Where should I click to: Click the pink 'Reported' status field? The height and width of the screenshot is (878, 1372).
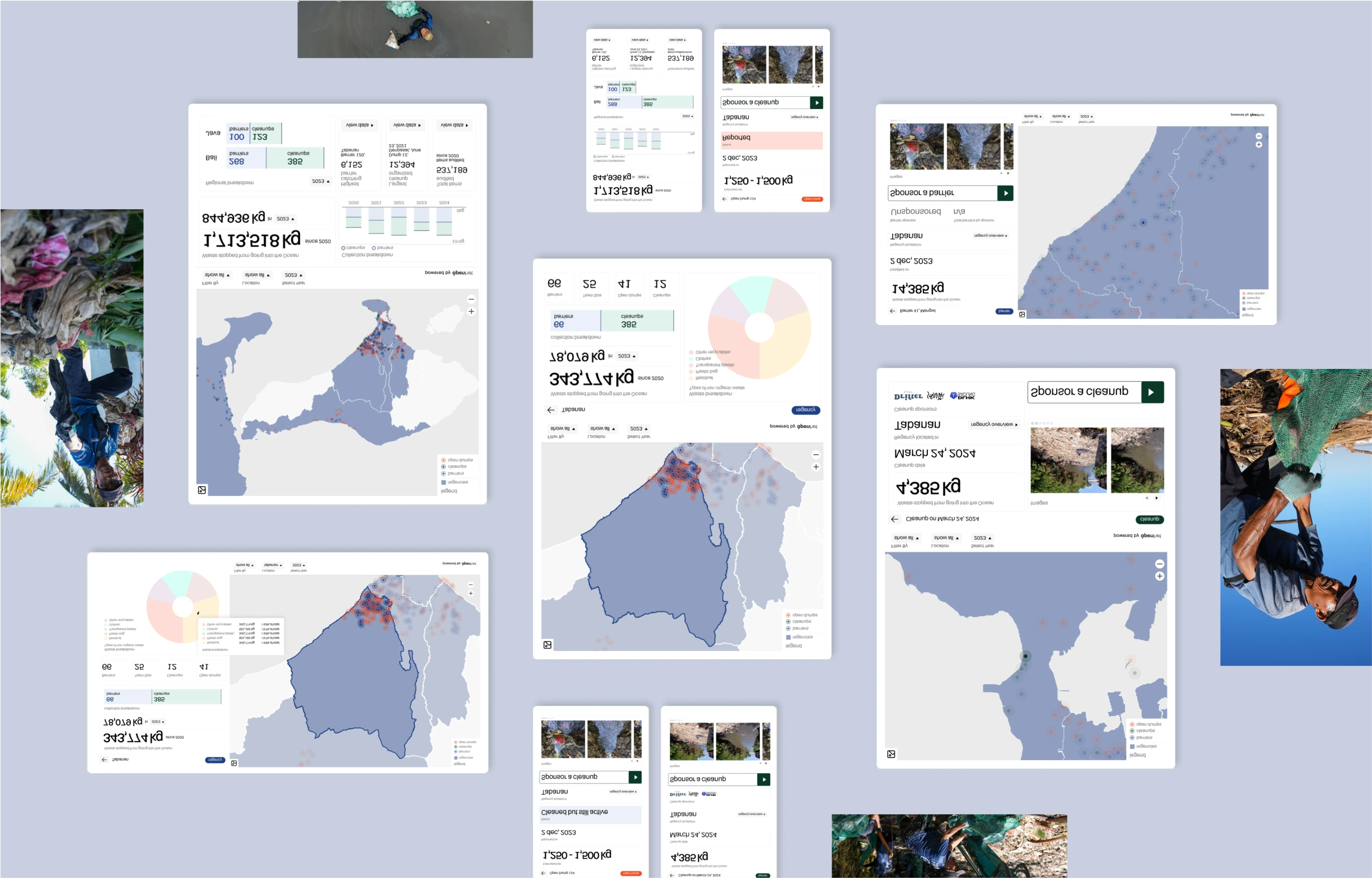tap(771, 140)
